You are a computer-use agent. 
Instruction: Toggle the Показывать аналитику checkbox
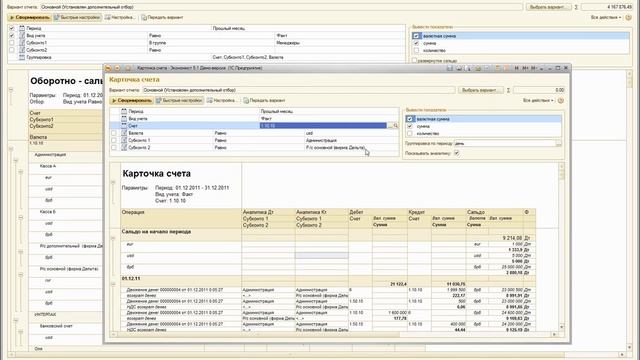click(x=457, y=153)
